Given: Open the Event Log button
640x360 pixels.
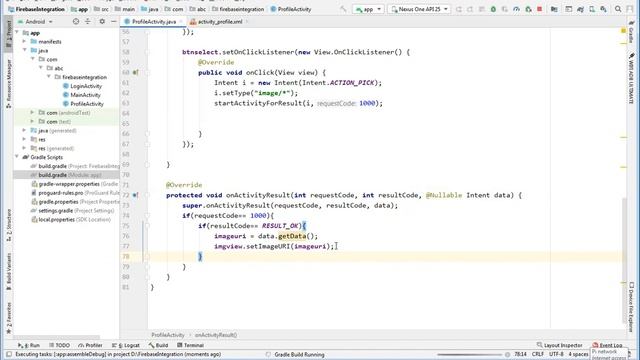Looking at the screenshot, I should tap(607, 345).
